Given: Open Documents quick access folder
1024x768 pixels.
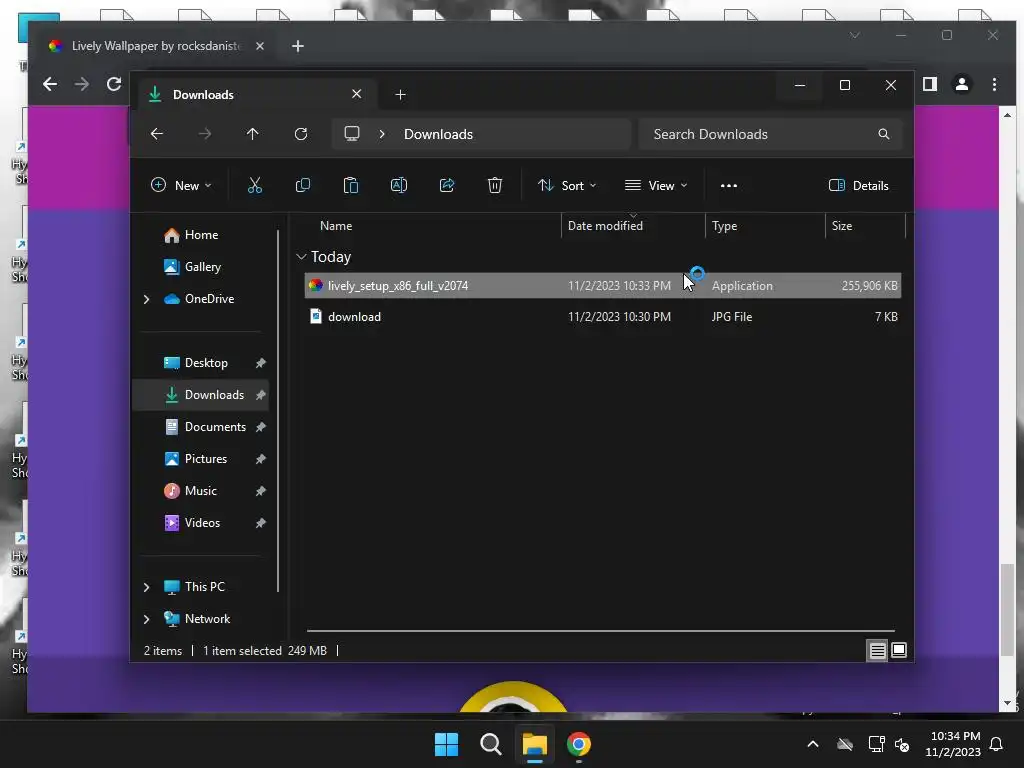Looking at the screenshot, I should coord(215,427).
